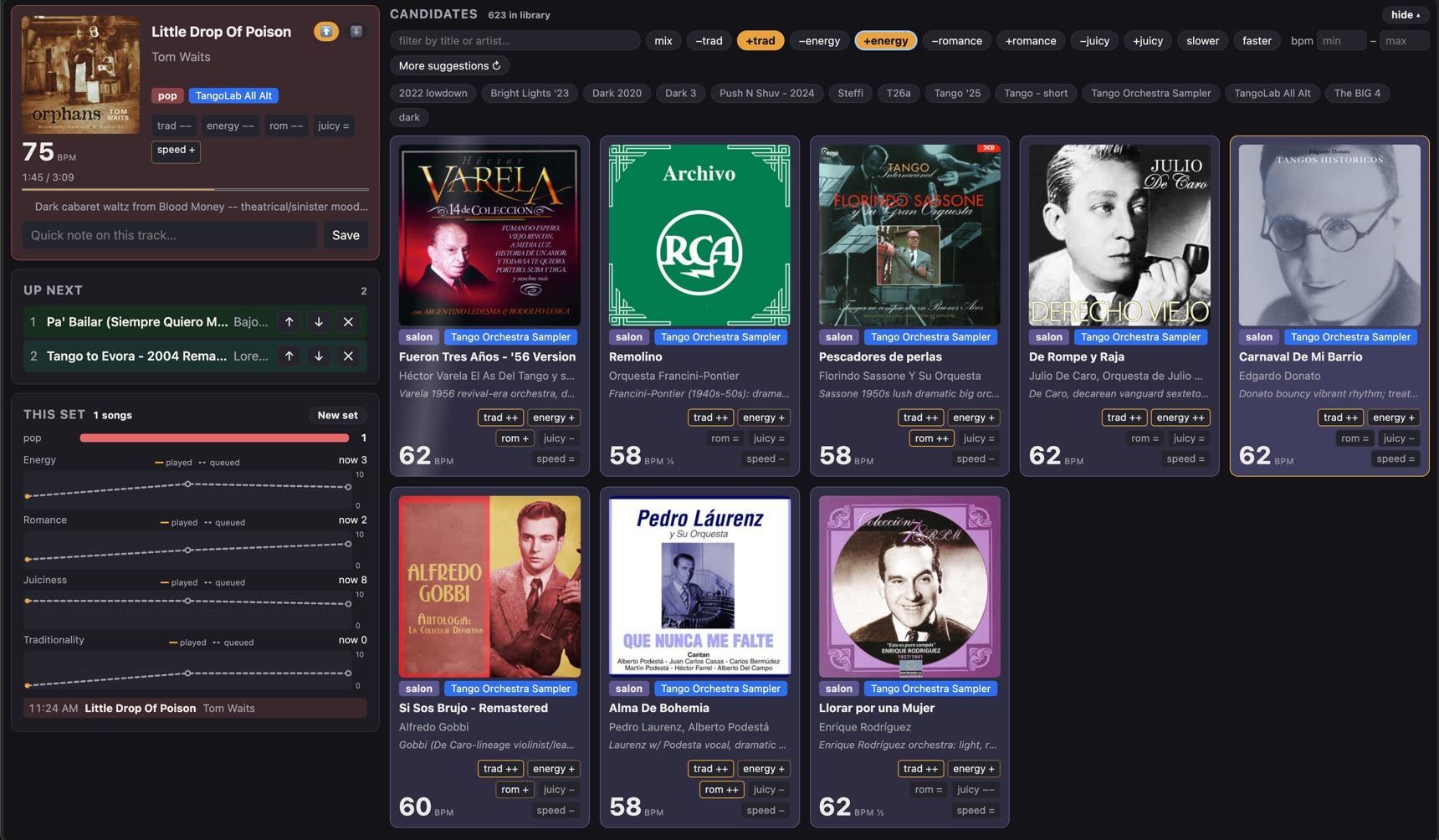Select the Steffi playlist chip
1439x840 pixels.
click(x=850, y=93)
